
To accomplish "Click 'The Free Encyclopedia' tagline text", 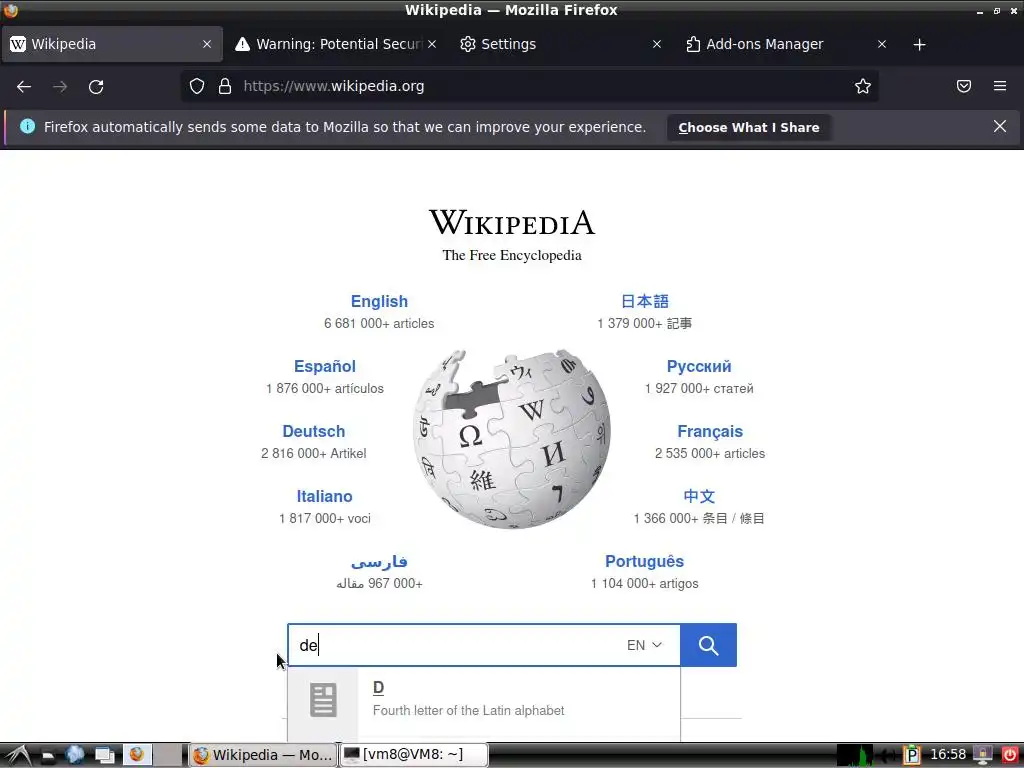I will [x=512, y=255].
